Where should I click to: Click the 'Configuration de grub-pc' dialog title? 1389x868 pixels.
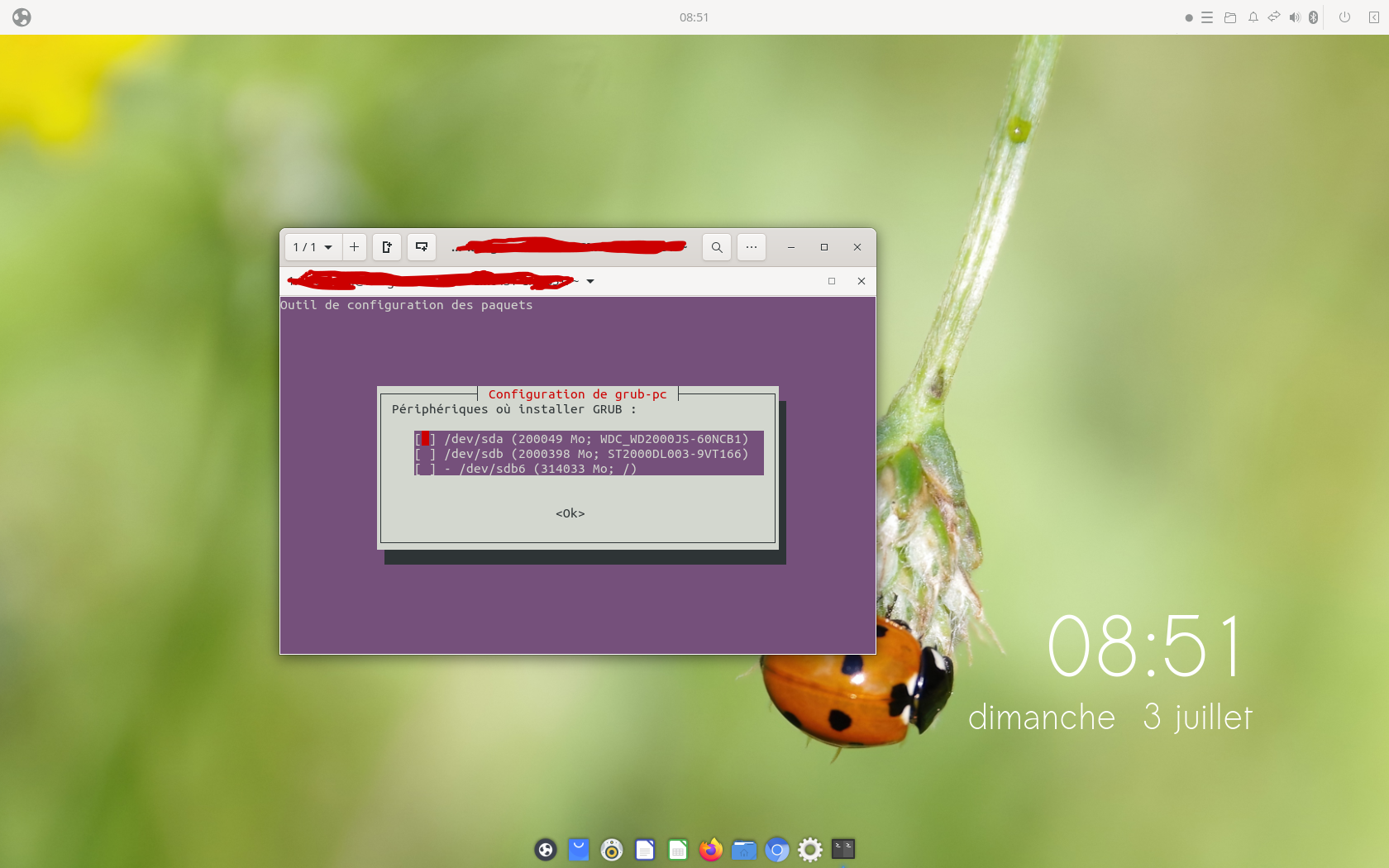pos(578,394)
